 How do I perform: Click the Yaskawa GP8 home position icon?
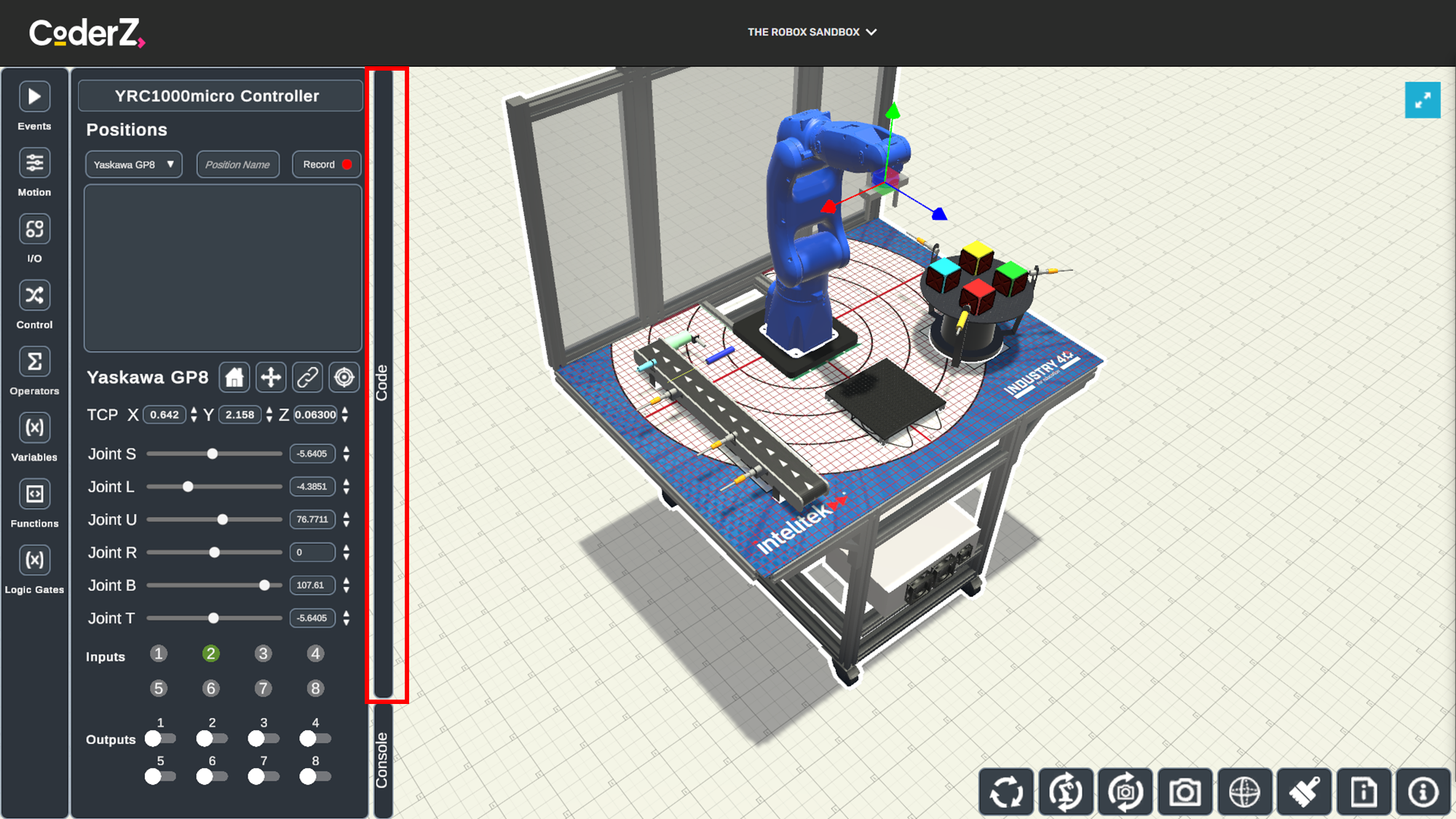coord(234,377)
